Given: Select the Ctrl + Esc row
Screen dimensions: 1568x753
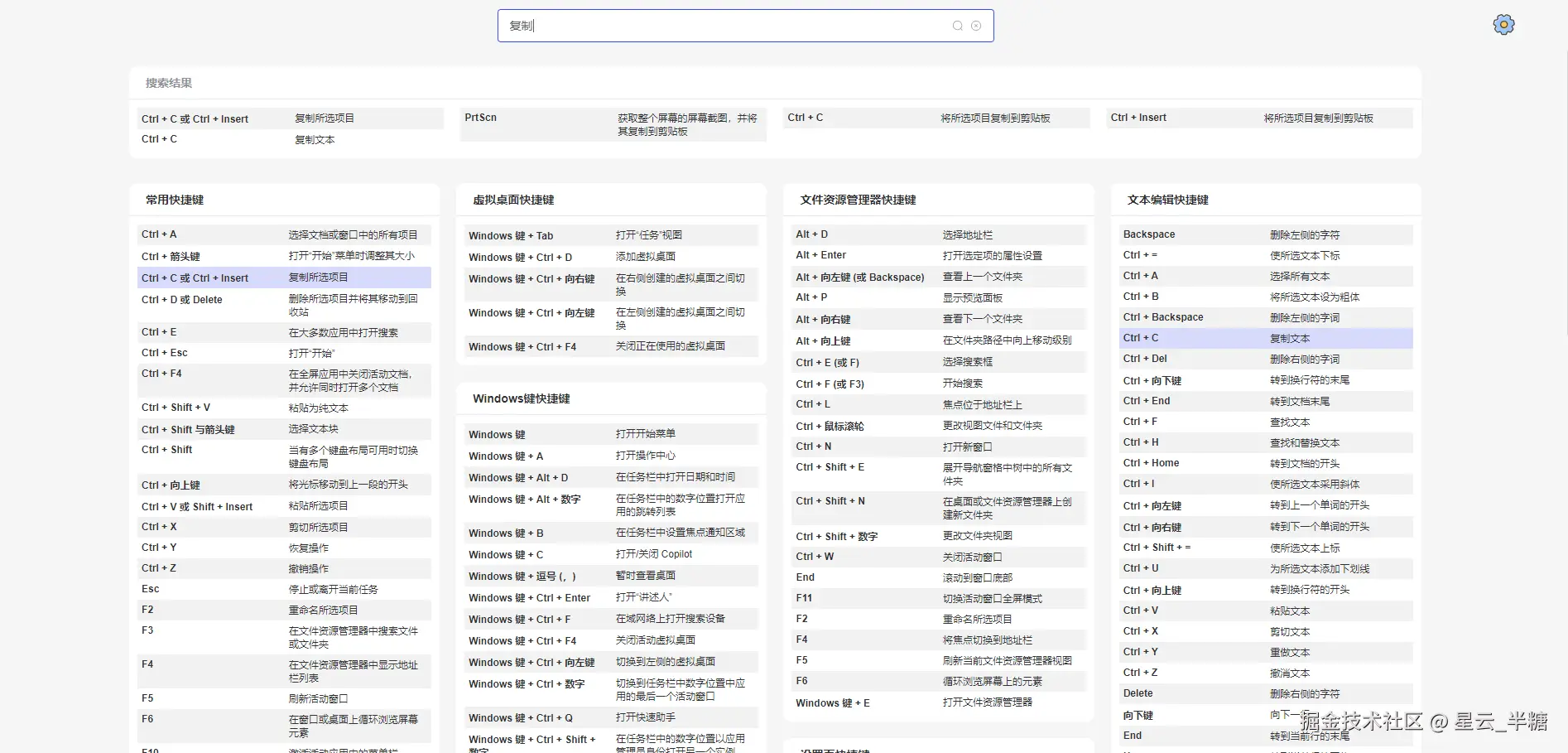Looking at the screenshot, I should click(x=284, y=353).
